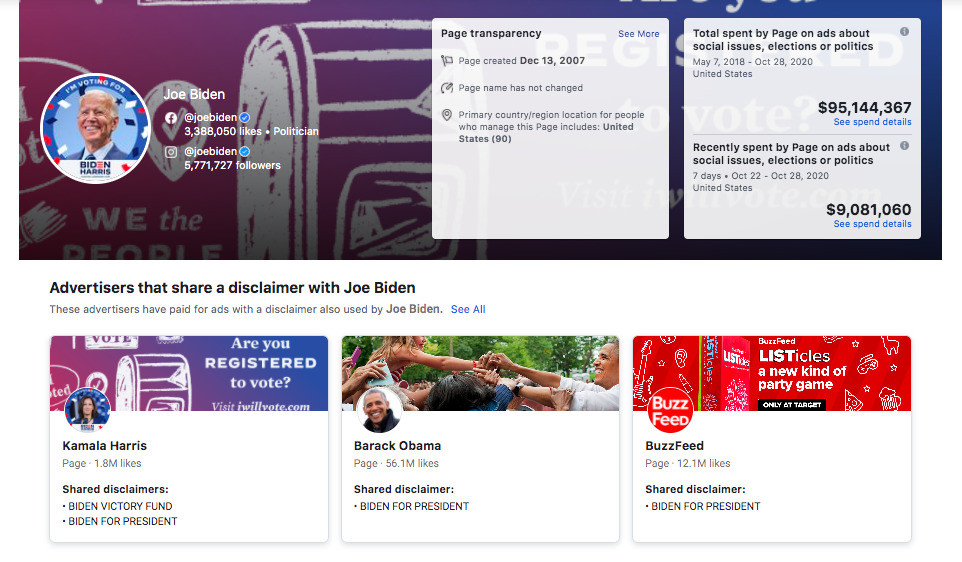Click the location pin icon in Page transparency
962x562 pixels.
[x=448, y=115]
